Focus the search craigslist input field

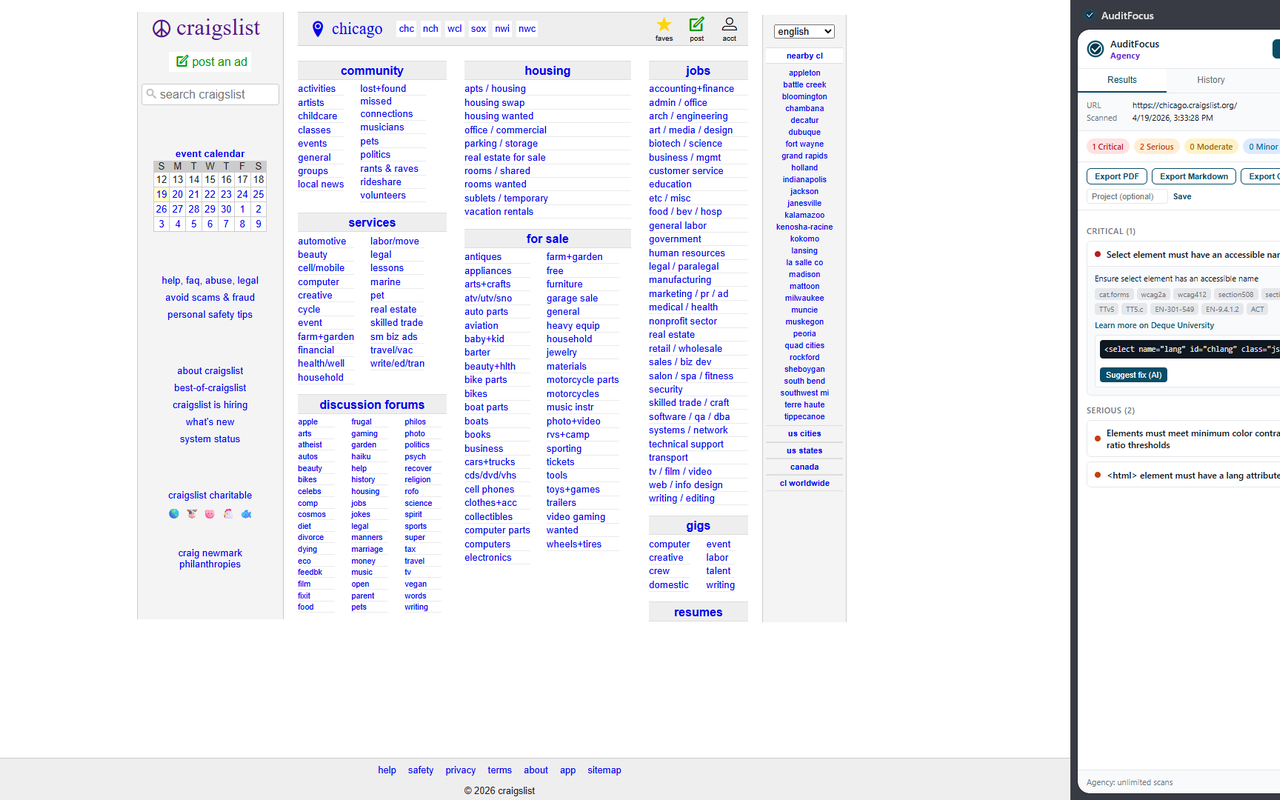(x=210, y=94)
